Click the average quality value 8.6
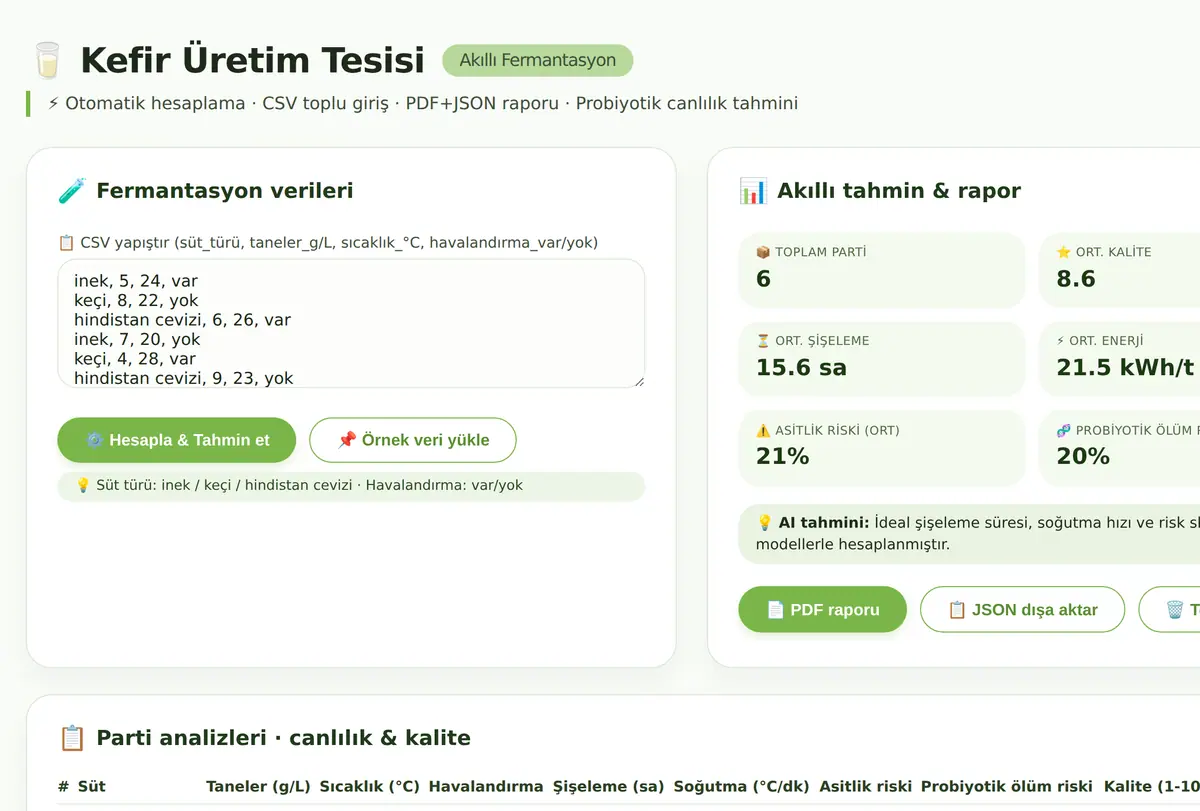The height and width of the screenshot is (811, 1200). coord(1076,278)
